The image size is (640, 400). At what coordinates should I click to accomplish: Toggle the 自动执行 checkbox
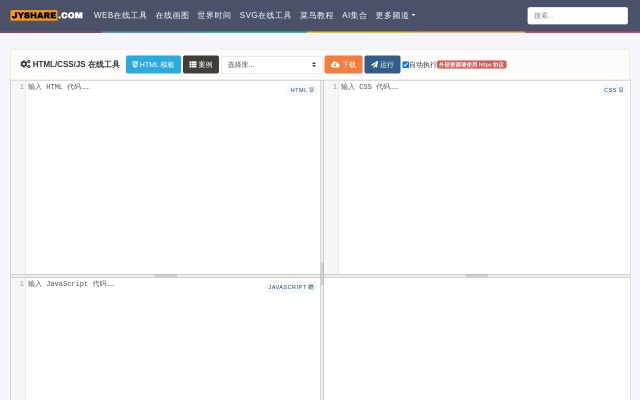click(406, 64)
